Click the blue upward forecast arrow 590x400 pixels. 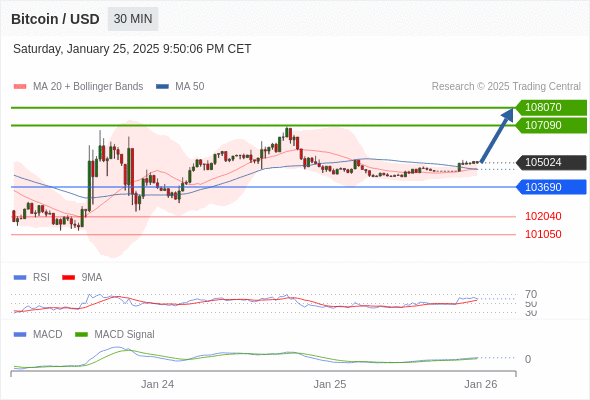(x=497, y=135)
